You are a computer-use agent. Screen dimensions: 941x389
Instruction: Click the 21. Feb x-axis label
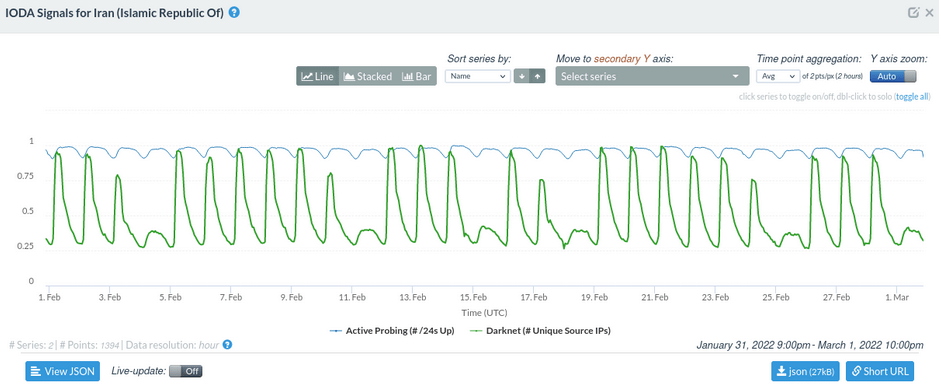(655, 297)
